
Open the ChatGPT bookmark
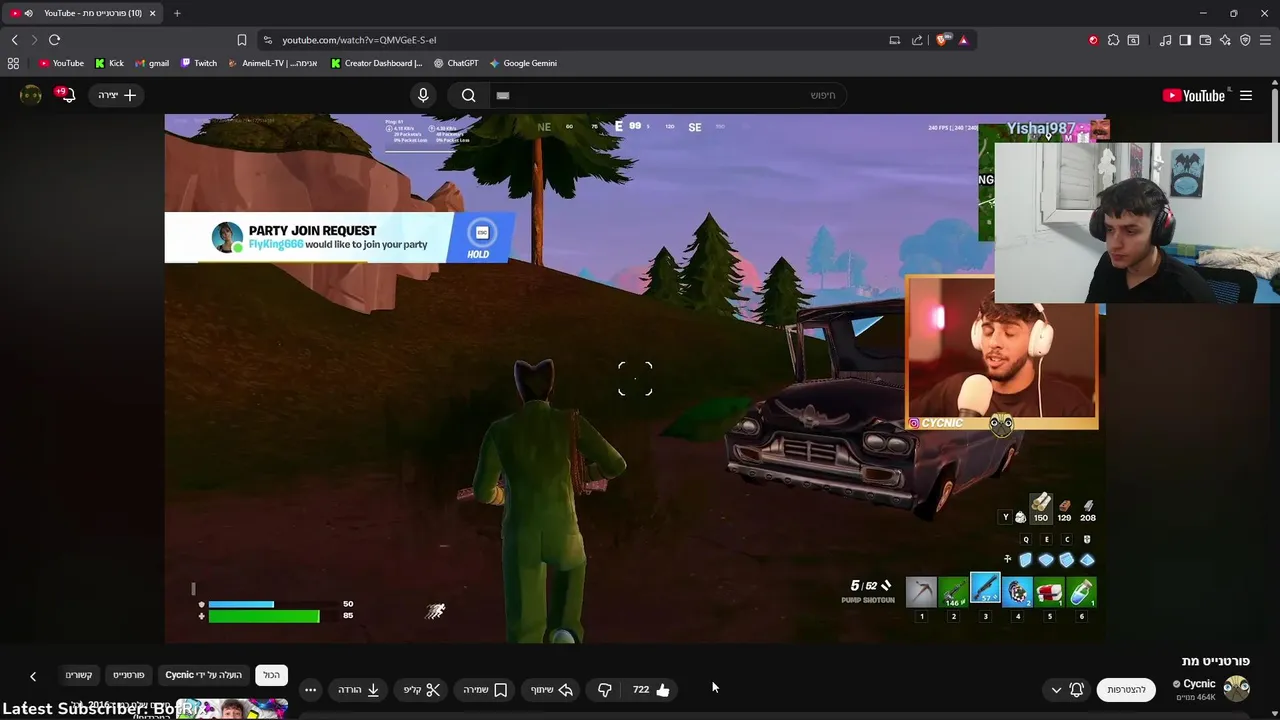[455, 63]
